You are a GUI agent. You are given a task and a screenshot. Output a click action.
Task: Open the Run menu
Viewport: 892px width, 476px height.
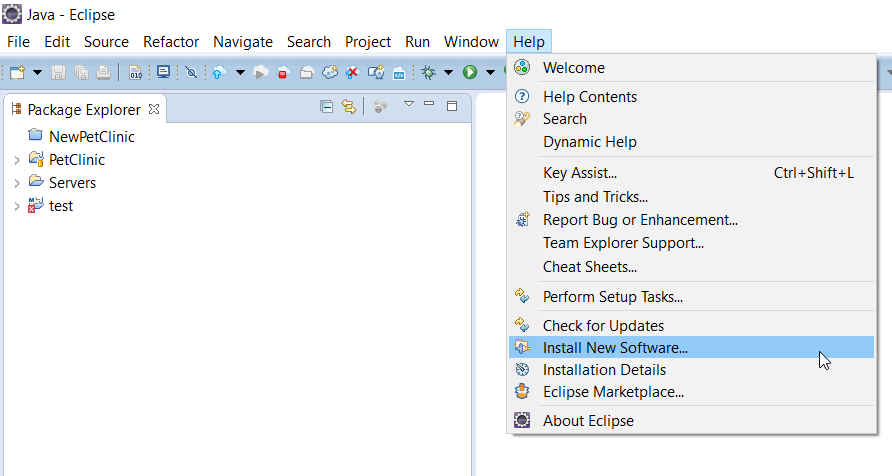[417, 42]
